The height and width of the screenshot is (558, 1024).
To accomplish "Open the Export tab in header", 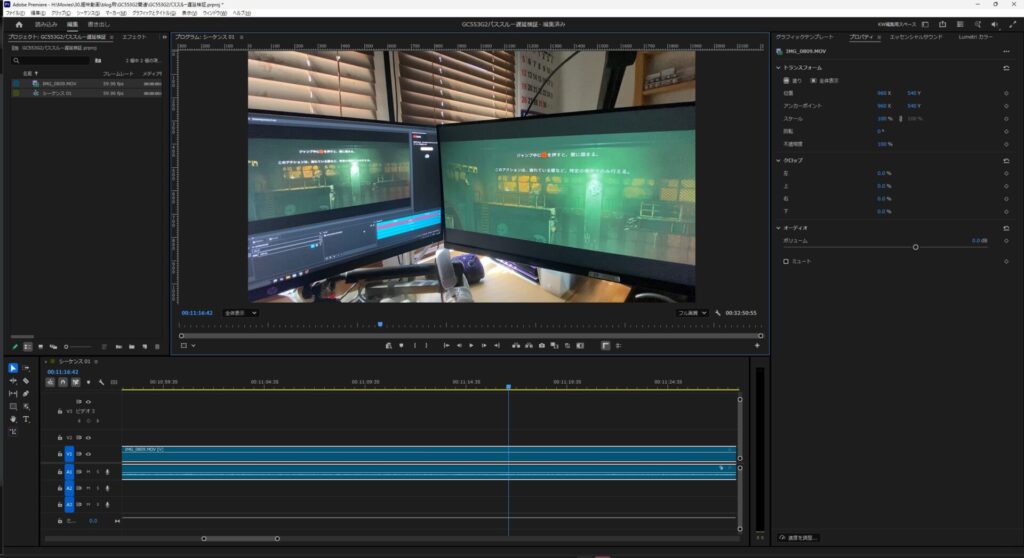I will coord(98,24).
